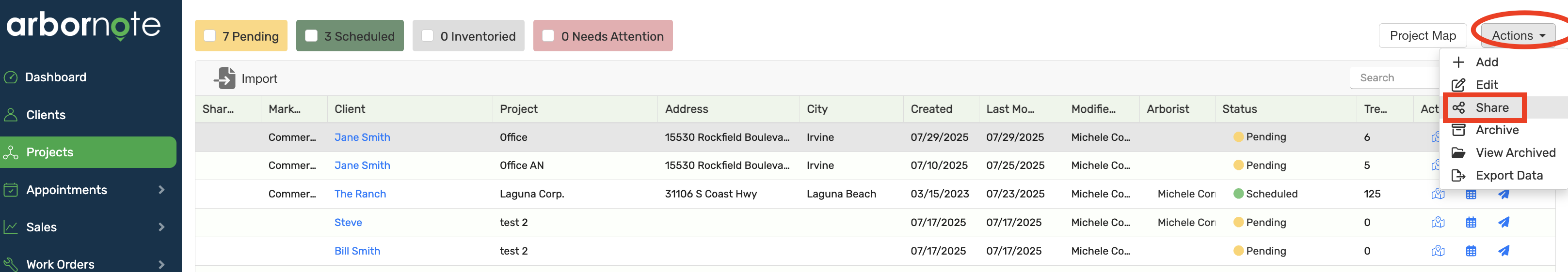The height and width of the screenshot is (272, 1568).
Task: Click the Import icon
Action: coord(224,78)
